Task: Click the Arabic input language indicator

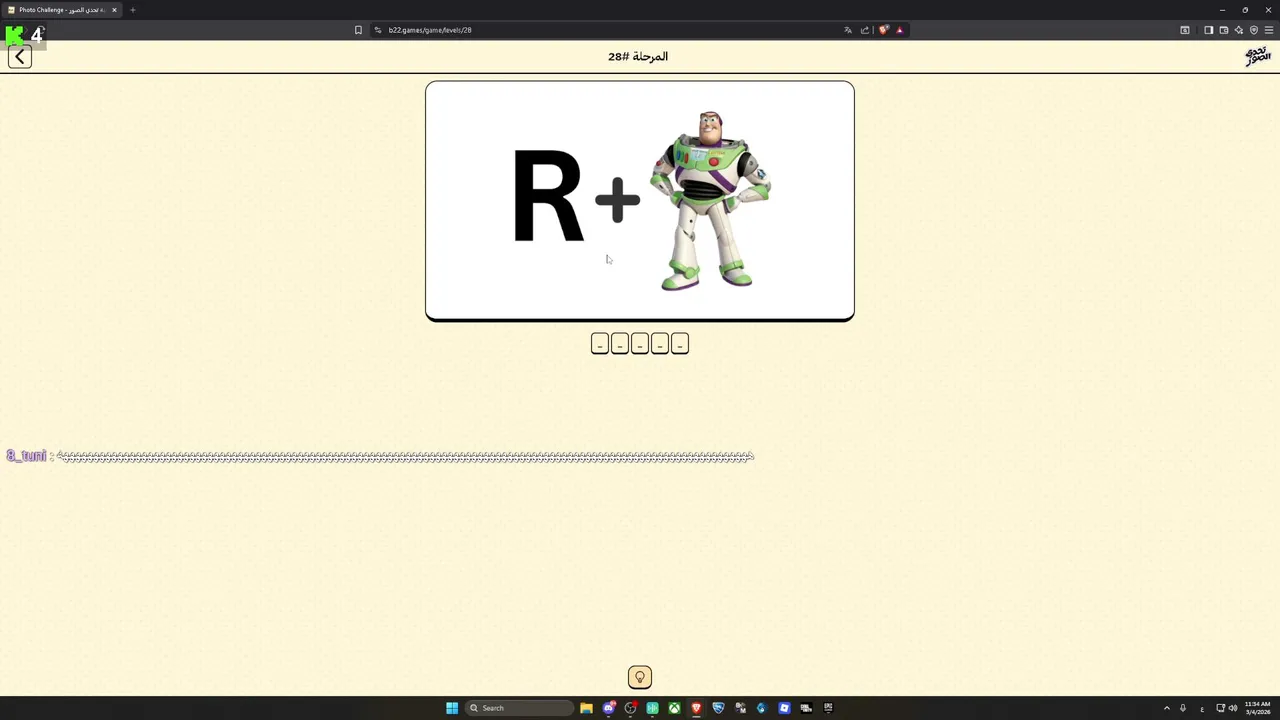Action: 1202,709
